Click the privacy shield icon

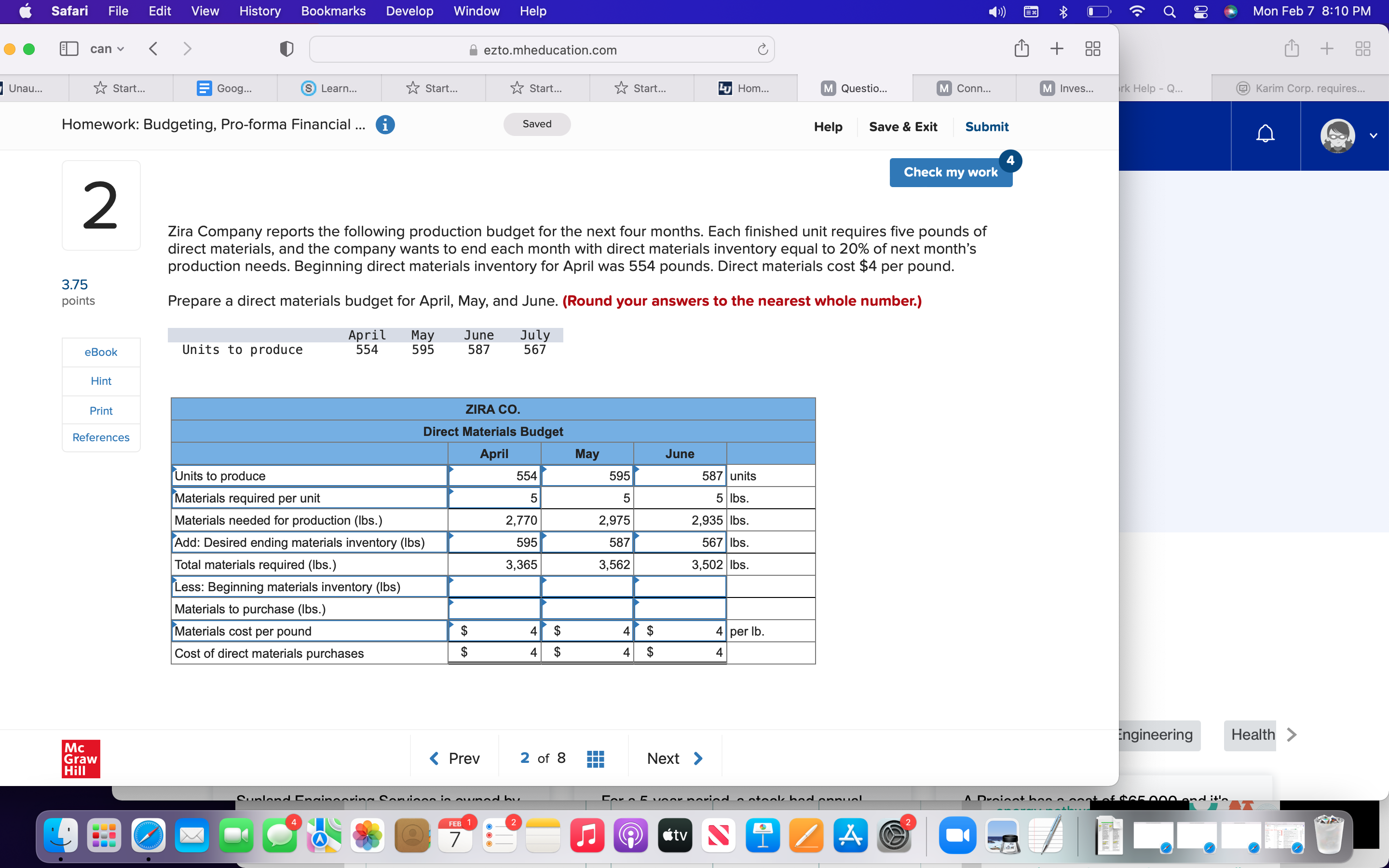point(286,49)
